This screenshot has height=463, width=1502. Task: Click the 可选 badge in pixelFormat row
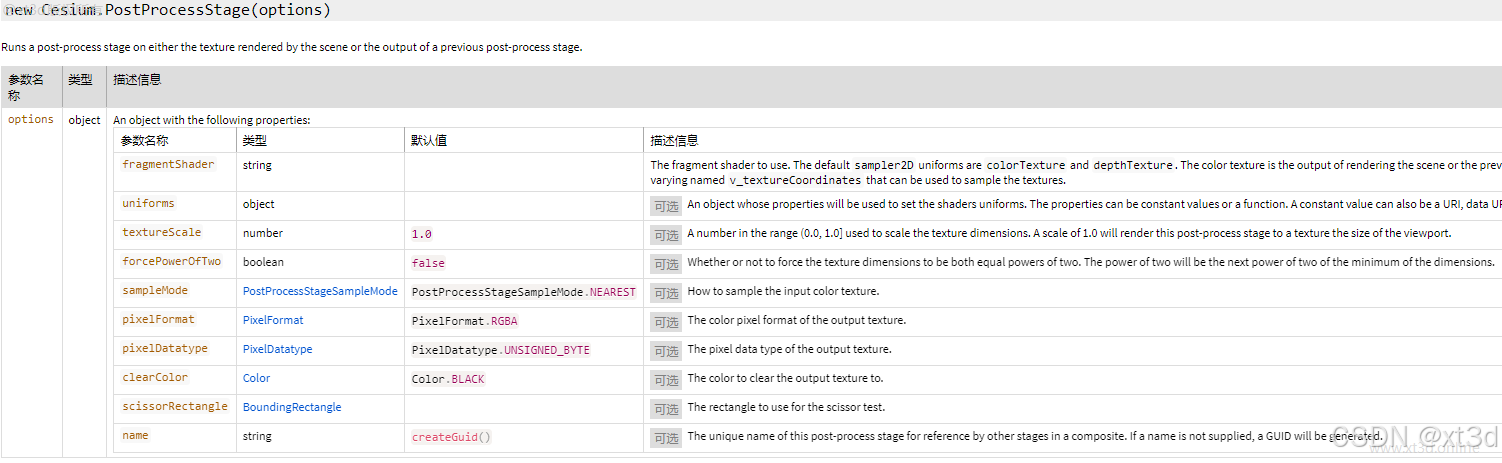click(666, 322)
